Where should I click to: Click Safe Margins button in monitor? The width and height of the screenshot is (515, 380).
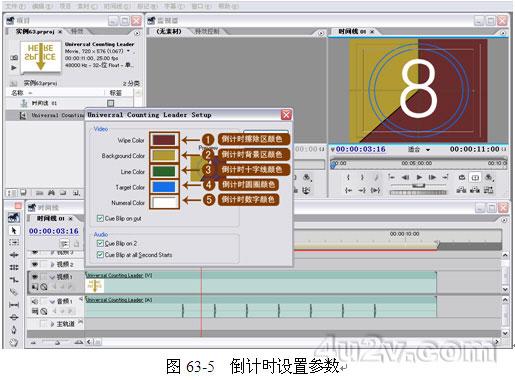pyautogui.click(x=475, y=177)
